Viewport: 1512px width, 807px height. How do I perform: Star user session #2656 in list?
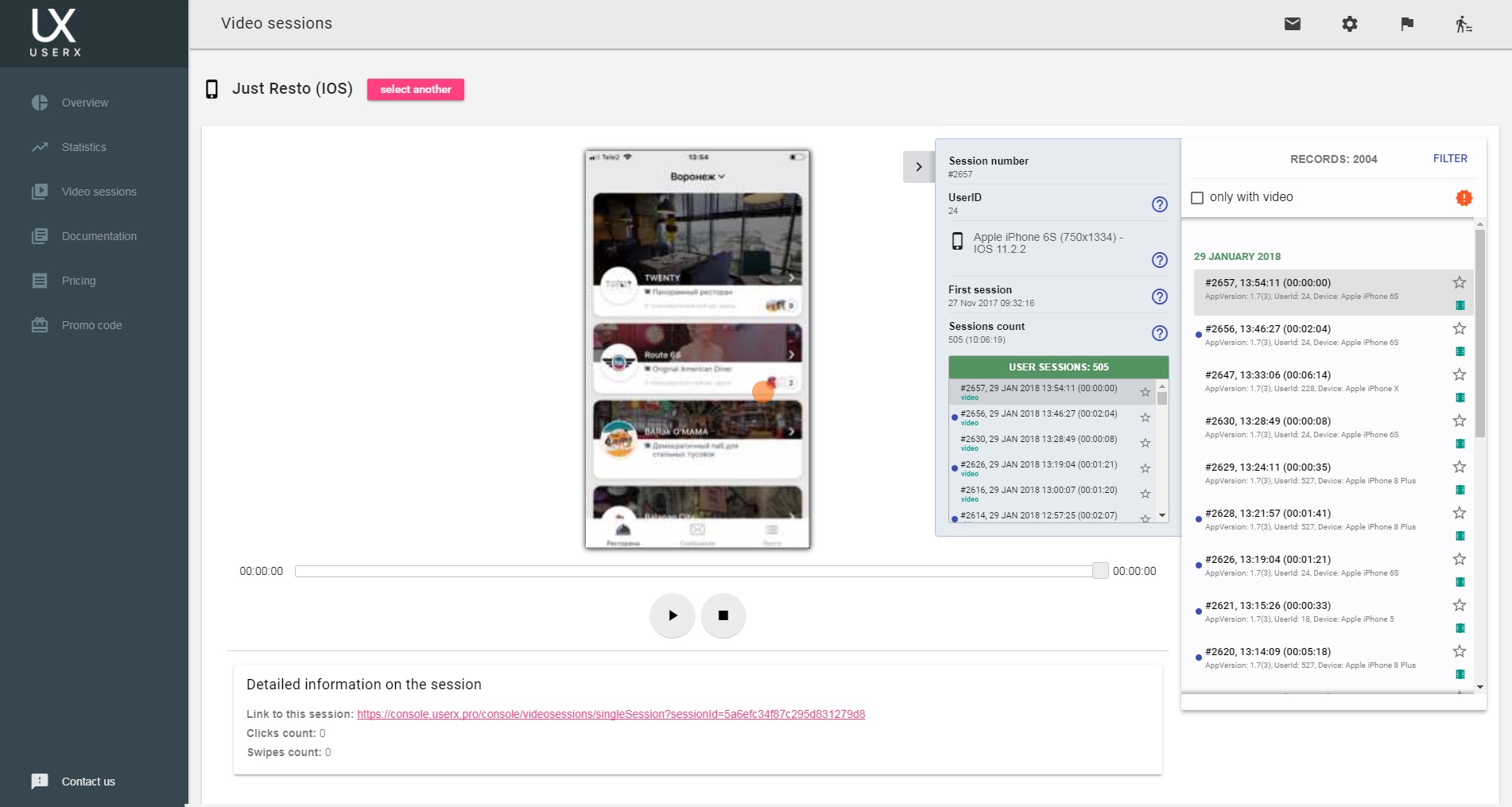coord(1146,417)
